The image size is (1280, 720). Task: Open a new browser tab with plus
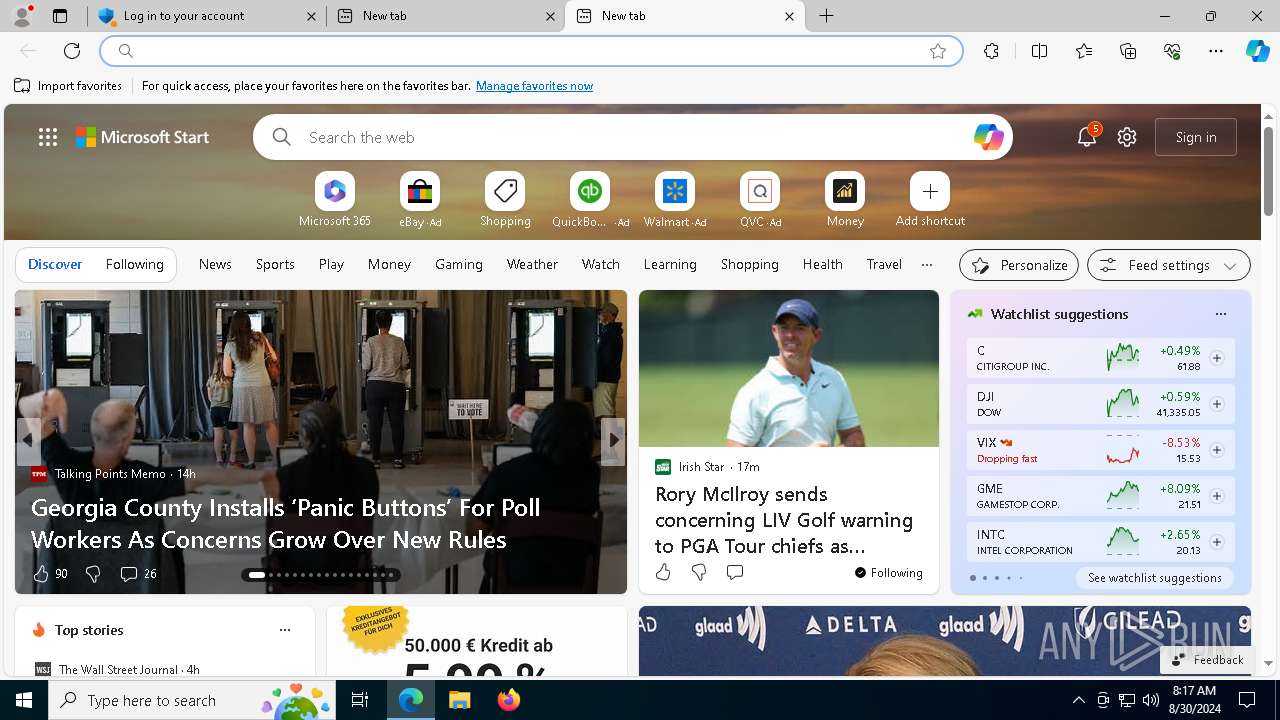coord(827,16)
